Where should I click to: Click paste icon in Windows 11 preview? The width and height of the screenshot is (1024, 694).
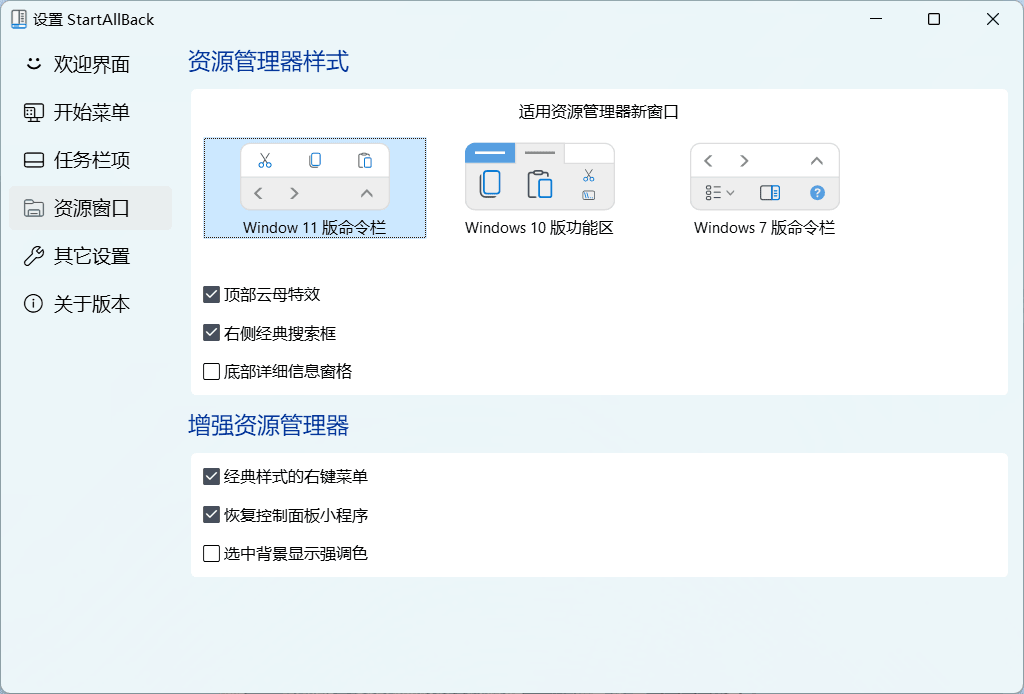(364, 160)
